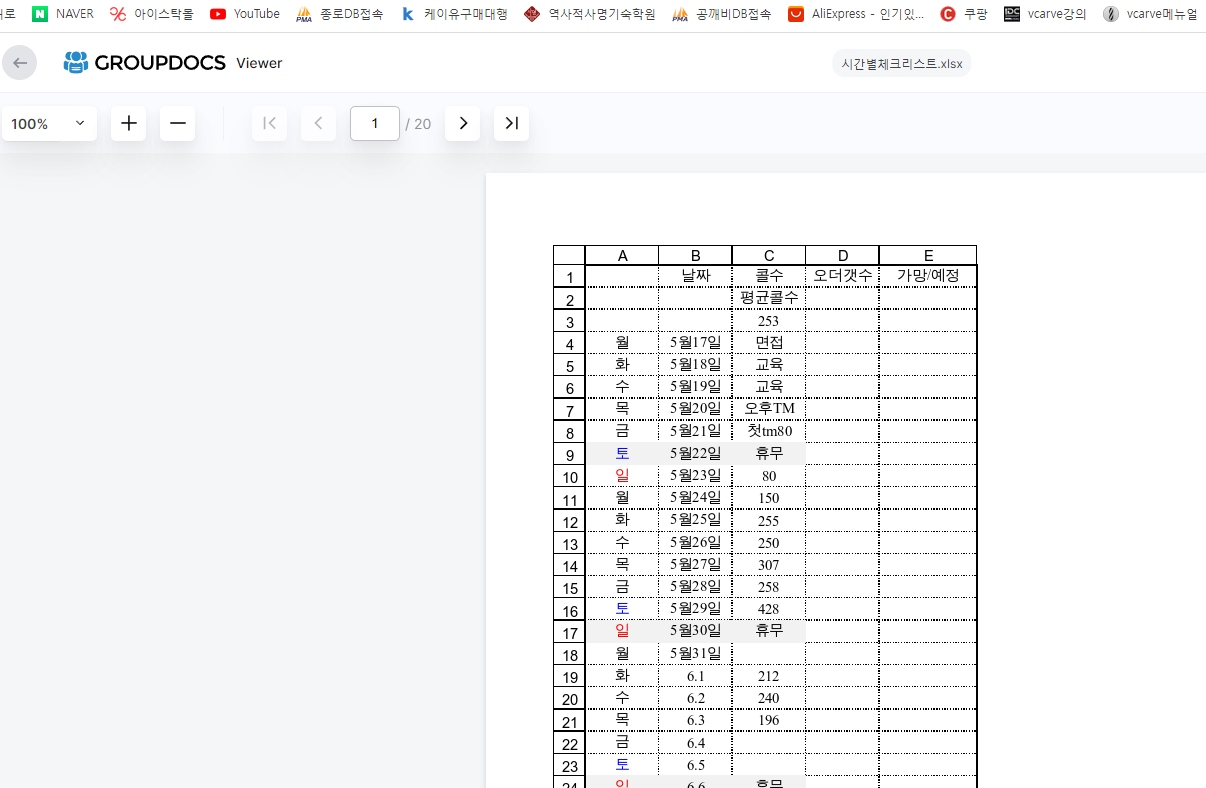Screen dimensions: 1206x788
Task: Open NAVER bookmark icon
Action: 40,14
